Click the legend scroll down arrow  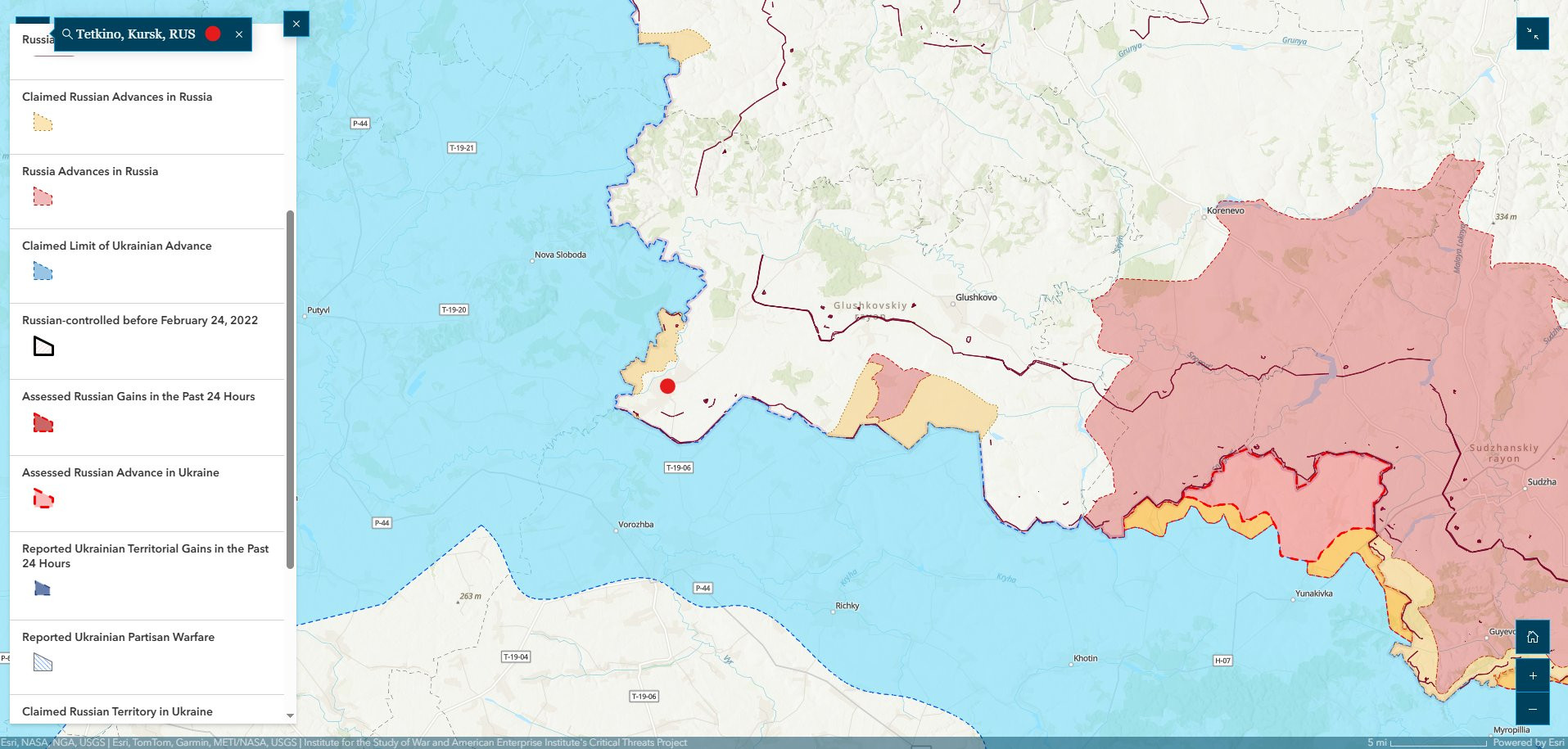point(290,715)
